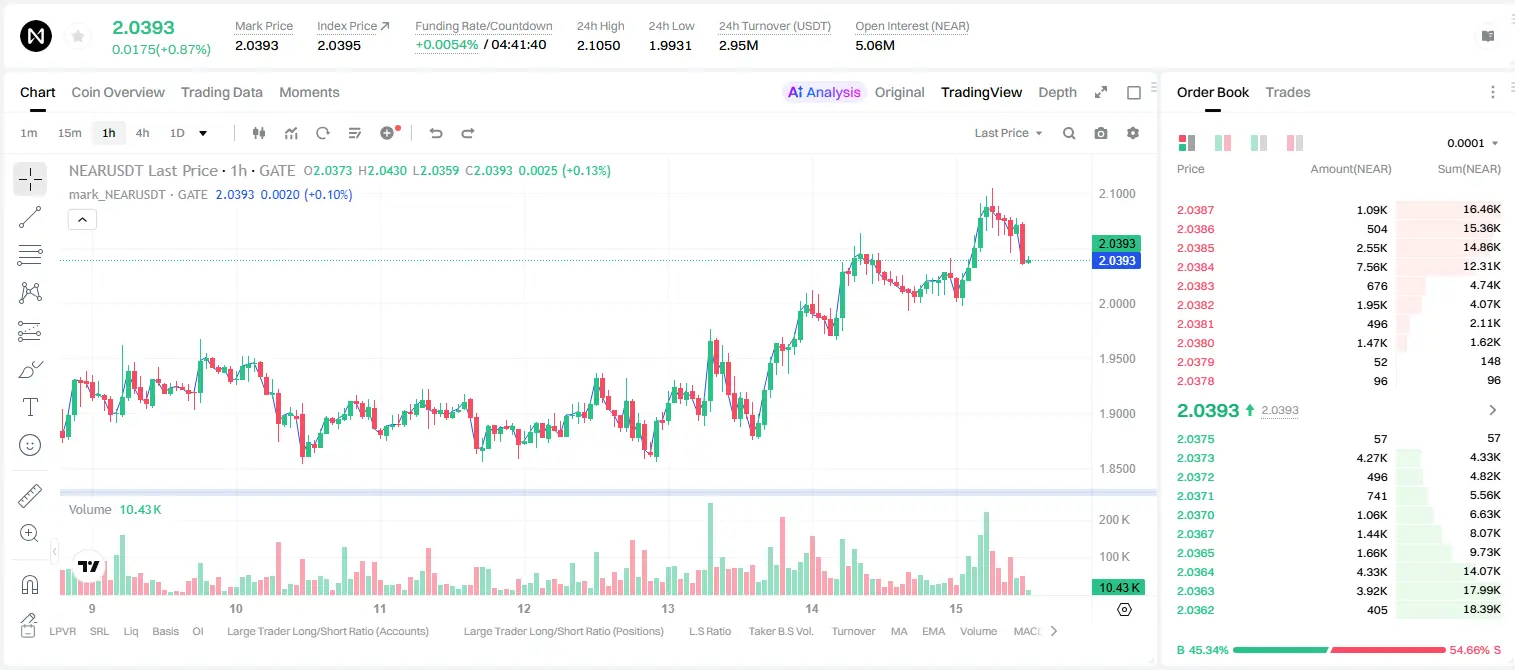1515x670 pixels.
Task: Click the AI Analysis button
Action: point(824,92)
